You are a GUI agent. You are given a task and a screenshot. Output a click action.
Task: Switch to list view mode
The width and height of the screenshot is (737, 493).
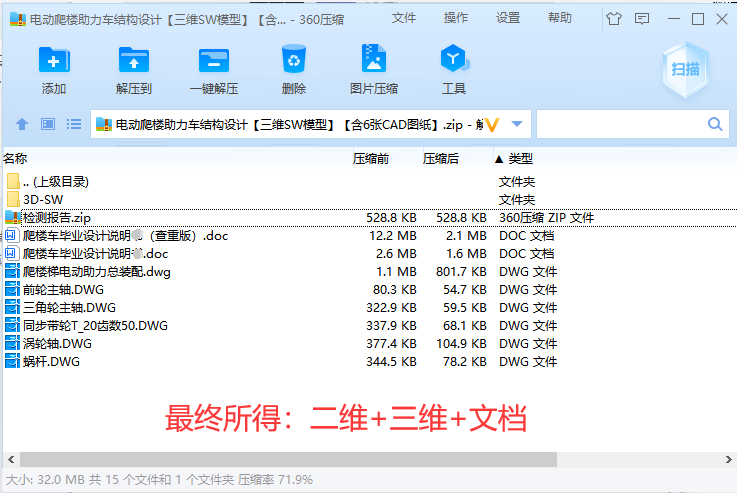point(74,124)
